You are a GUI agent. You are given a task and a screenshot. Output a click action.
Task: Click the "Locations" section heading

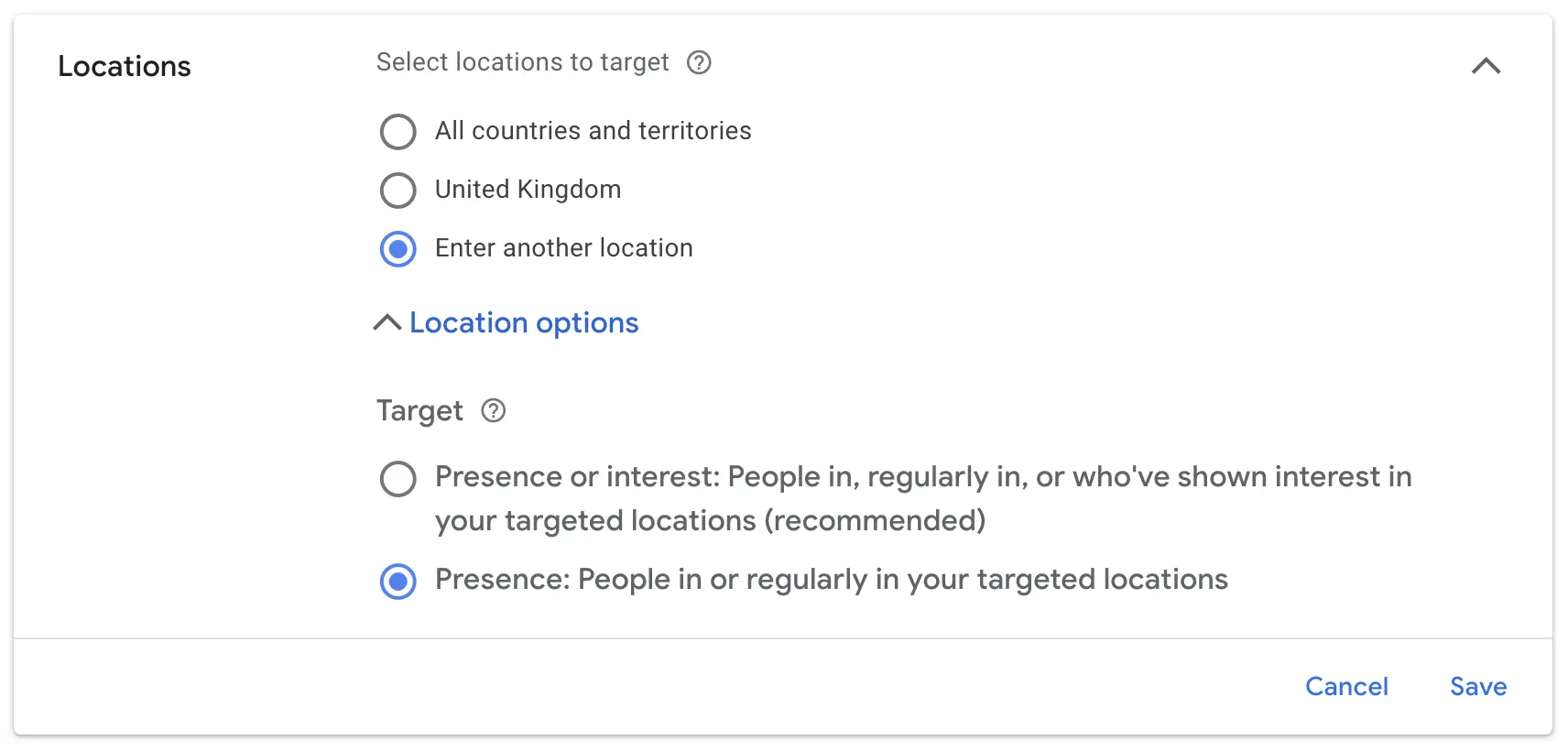[125, 65]
